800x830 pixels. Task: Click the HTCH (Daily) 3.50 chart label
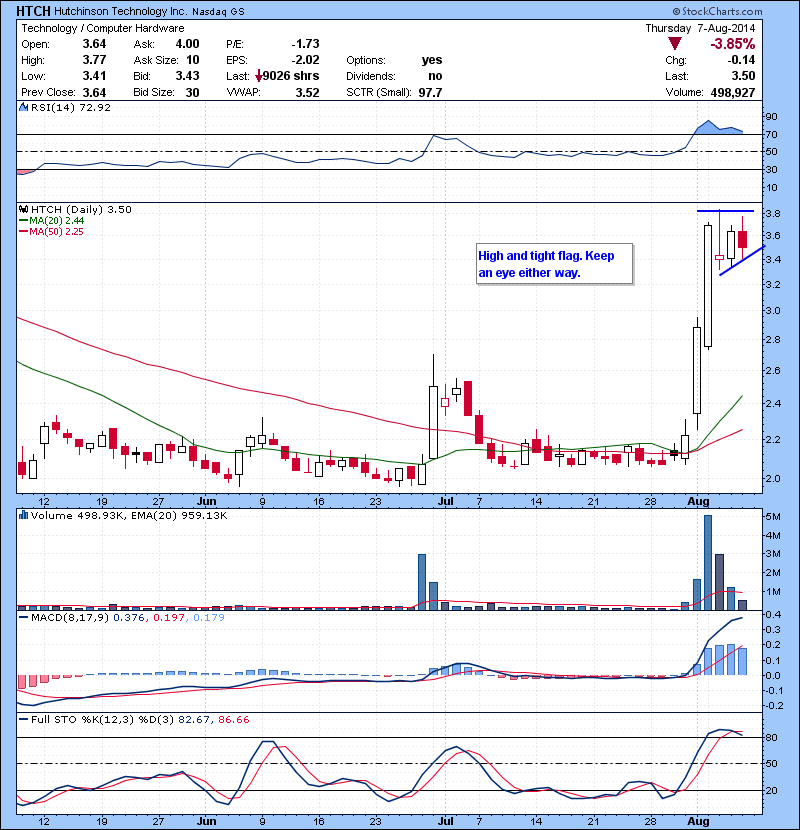click(x=81, y=210)
